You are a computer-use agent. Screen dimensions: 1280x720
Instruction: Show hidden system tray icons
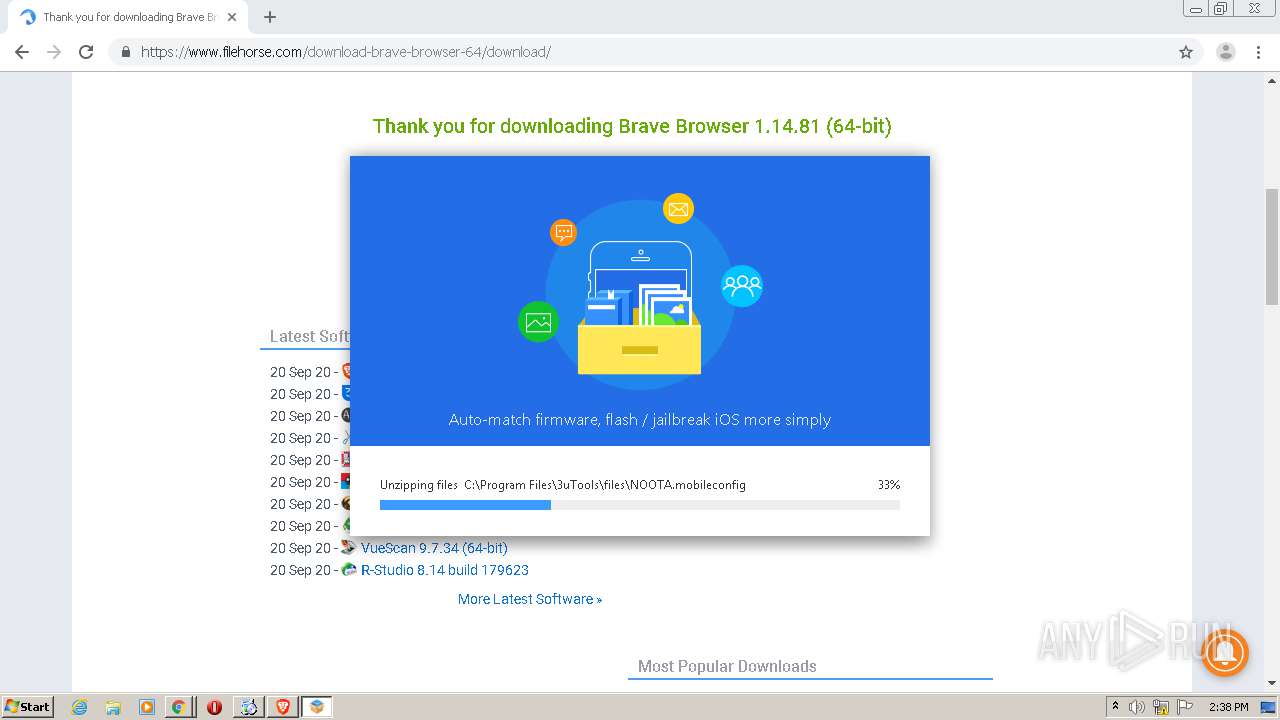(x=1116, y=707)
